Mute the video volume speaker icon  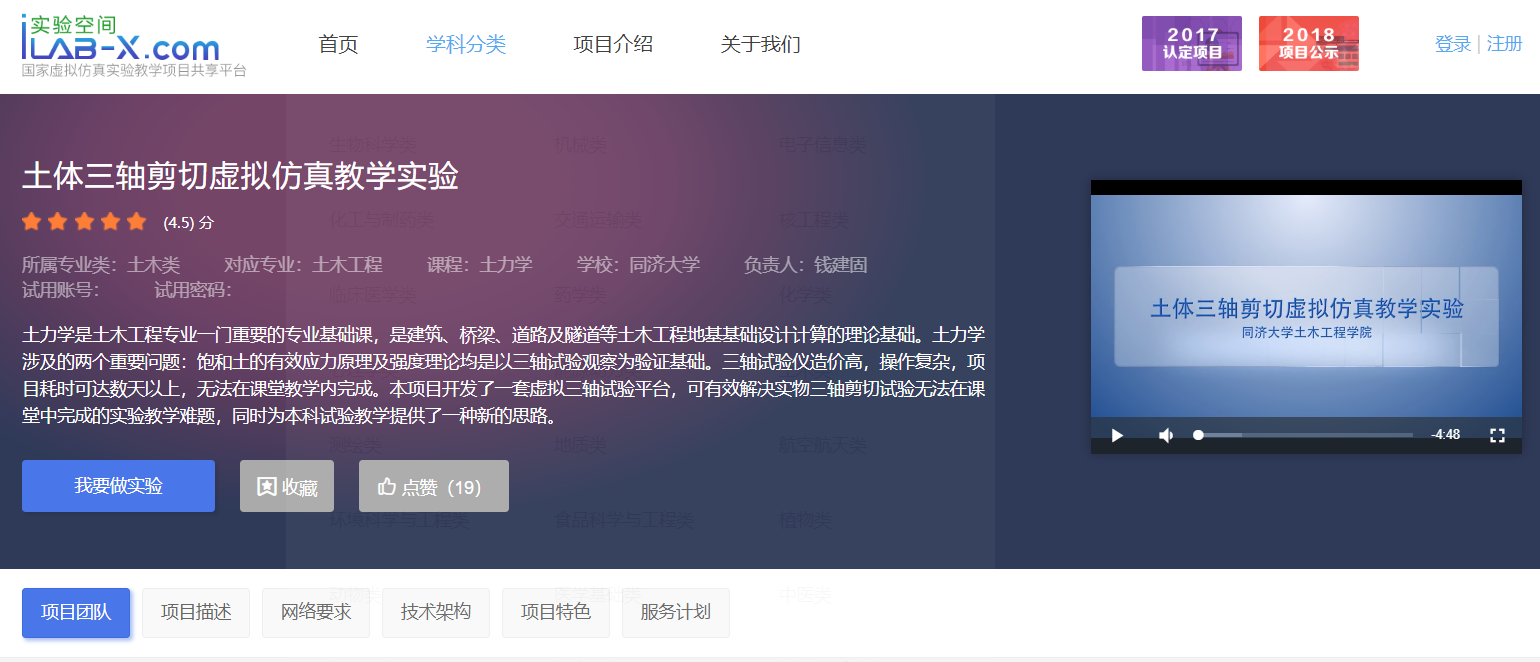1166,435
